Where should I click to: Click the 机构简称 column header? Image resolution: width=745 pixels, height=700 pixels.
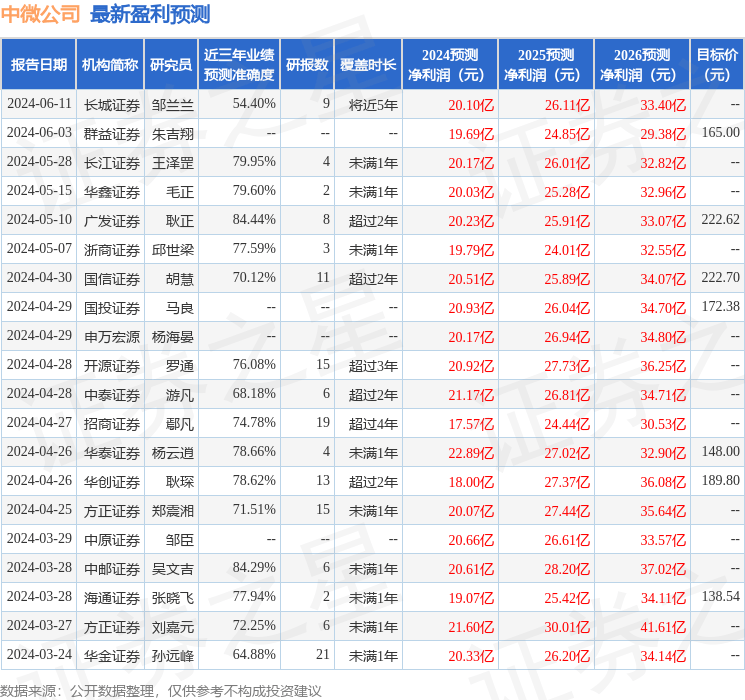point(110,65)
